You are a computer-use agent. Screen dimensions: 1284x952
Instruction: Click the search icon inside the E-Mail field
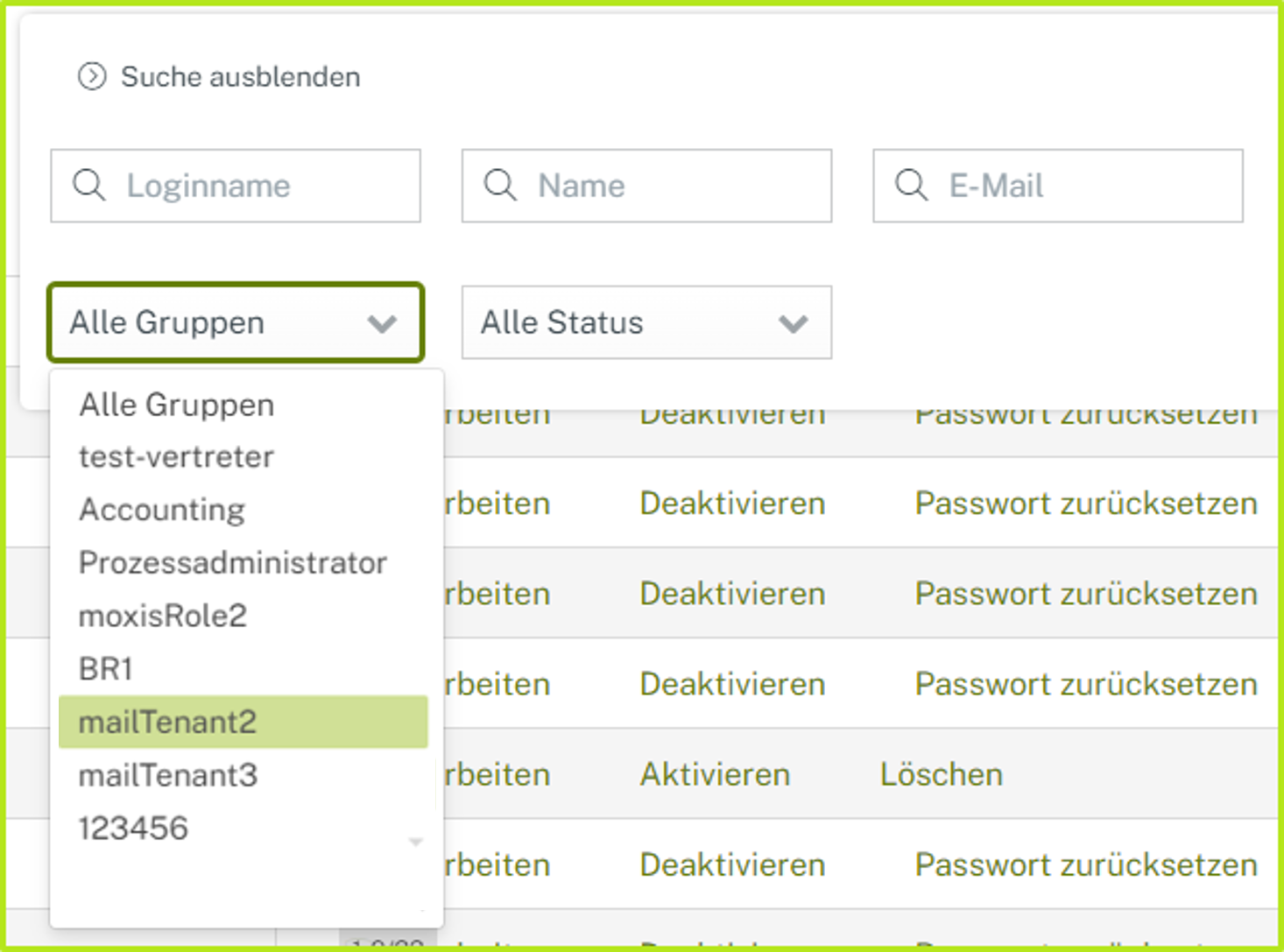911,185
